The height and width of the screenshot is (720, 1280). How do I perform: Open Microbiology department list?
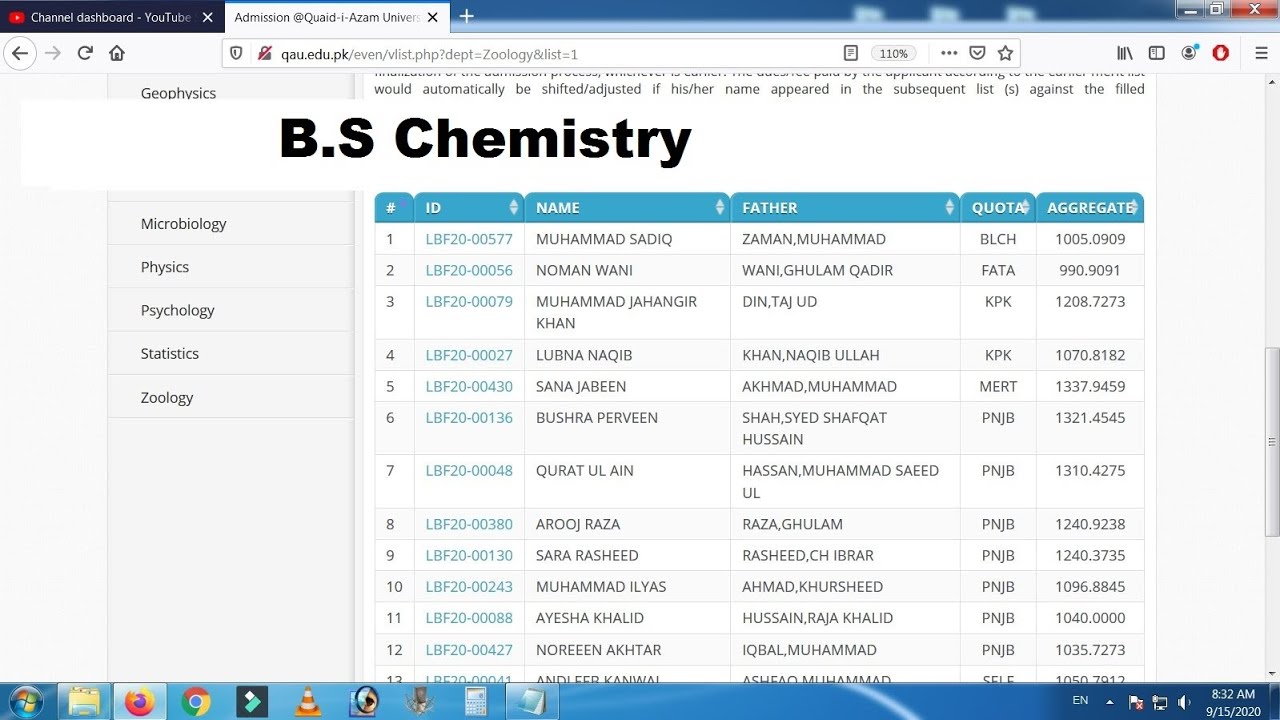click(x=183, y=223)
